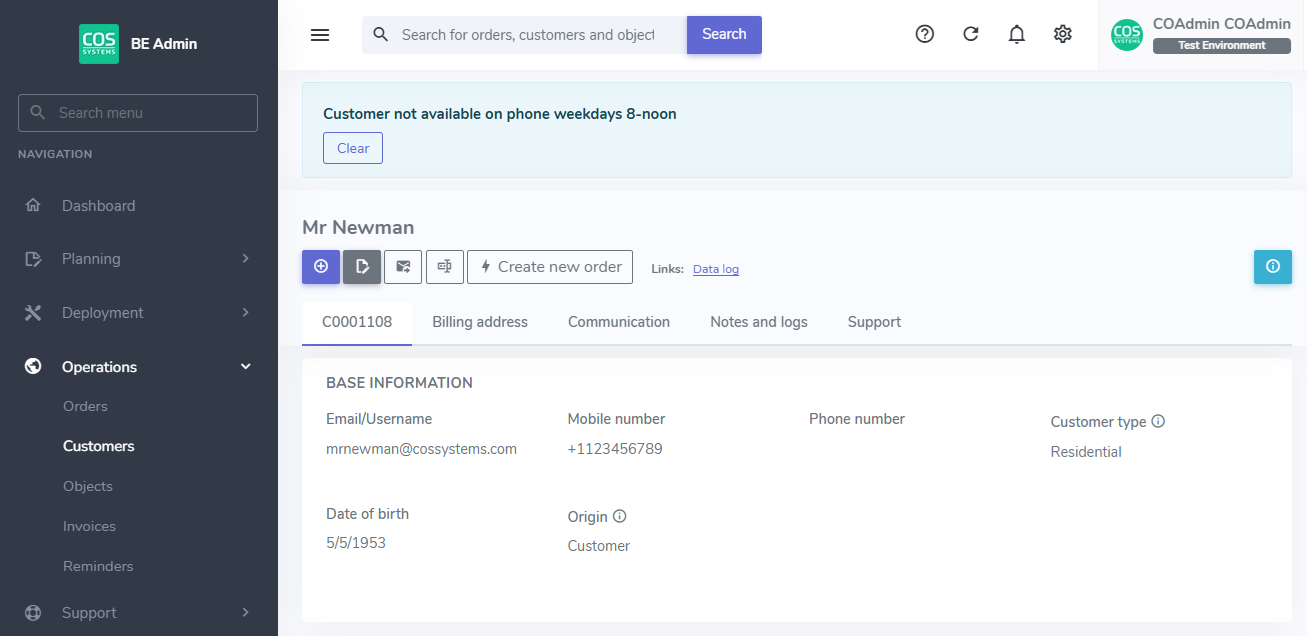Click the COAdmin user avatar

tap(1127, 35)
